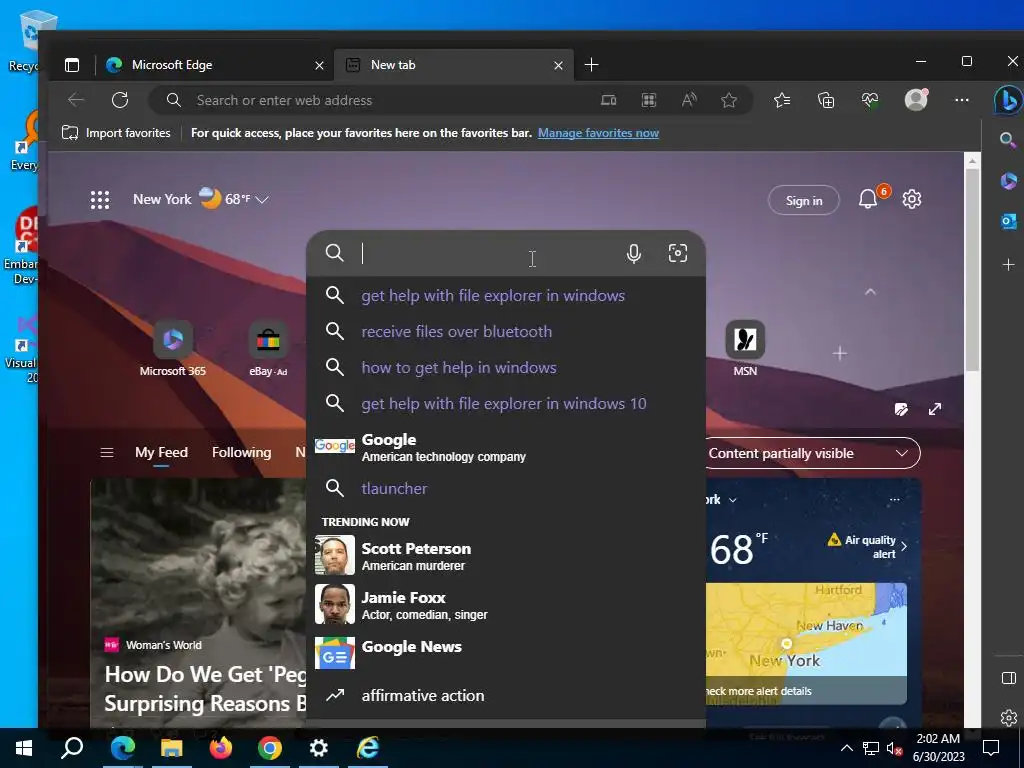Click the Manage favorites now link

[x=598, y=133]
